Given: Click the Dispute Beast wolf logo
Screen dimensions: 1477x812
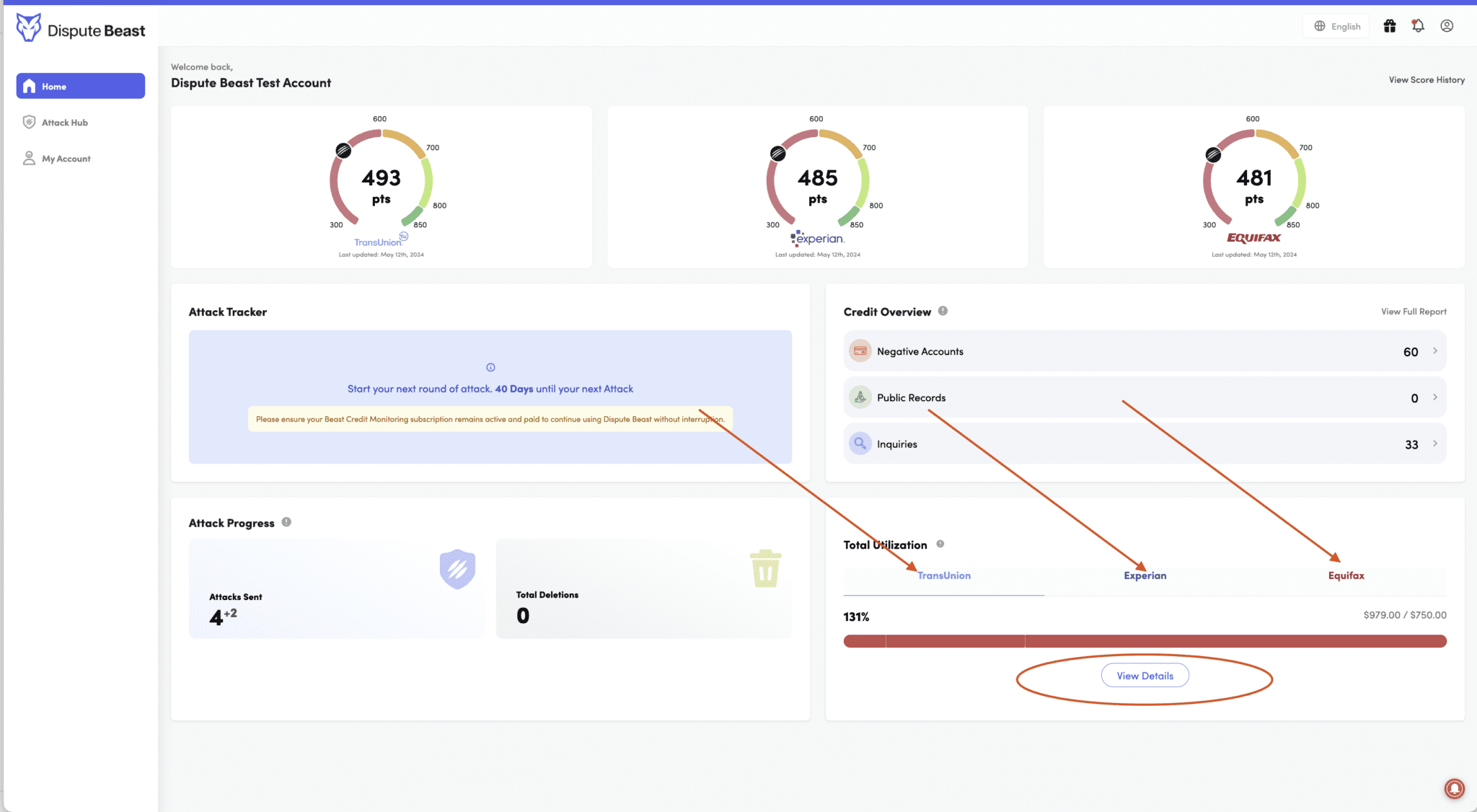Looking at the screenshot, I should [29, 28].
